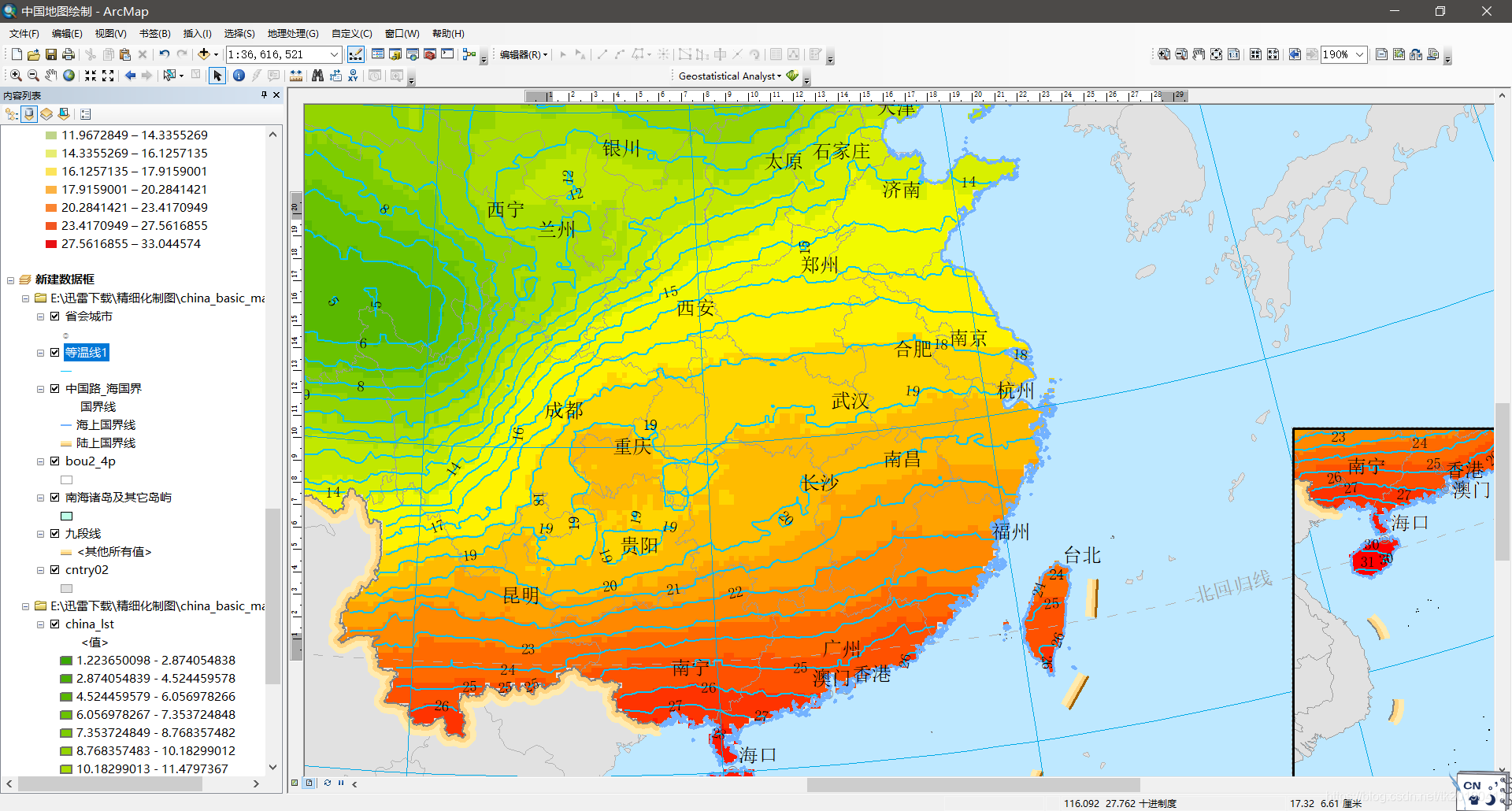Click the Add Data button
1512x811 pixels.
click(x=204, y=54)
